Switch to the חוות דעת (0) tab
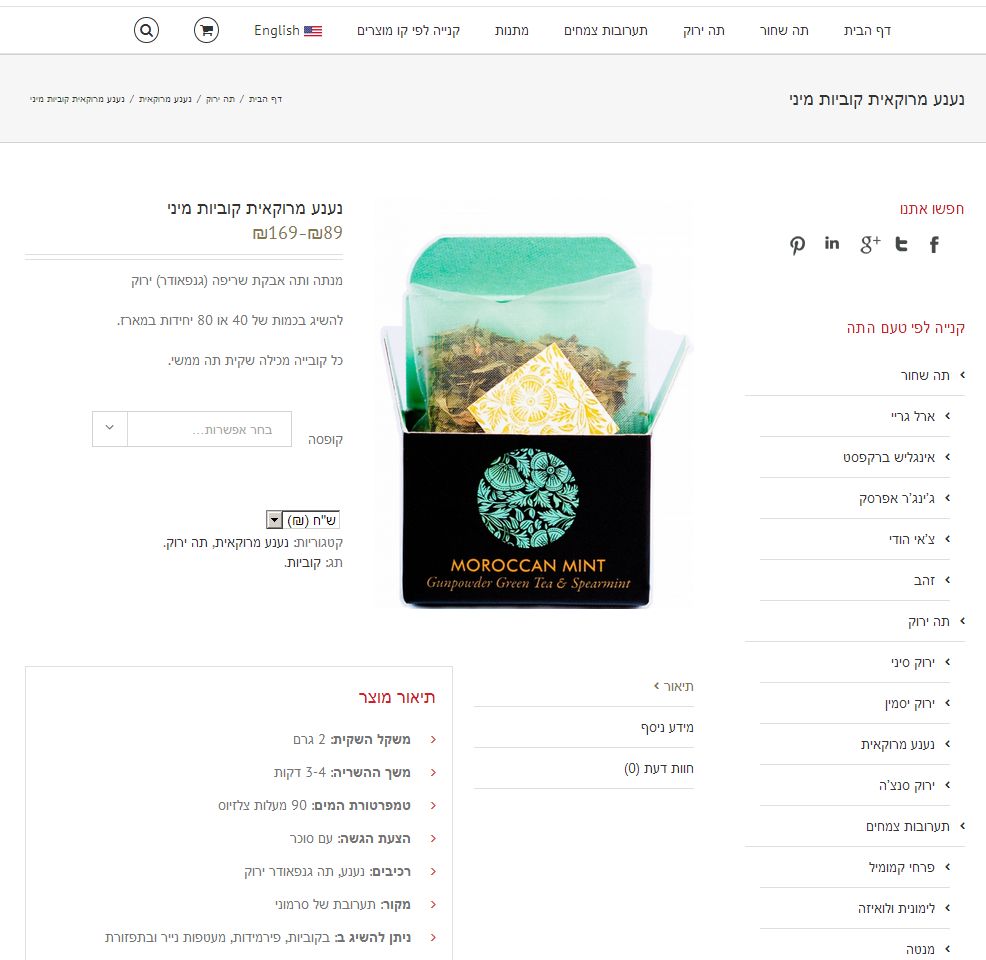 pos(658,768)
